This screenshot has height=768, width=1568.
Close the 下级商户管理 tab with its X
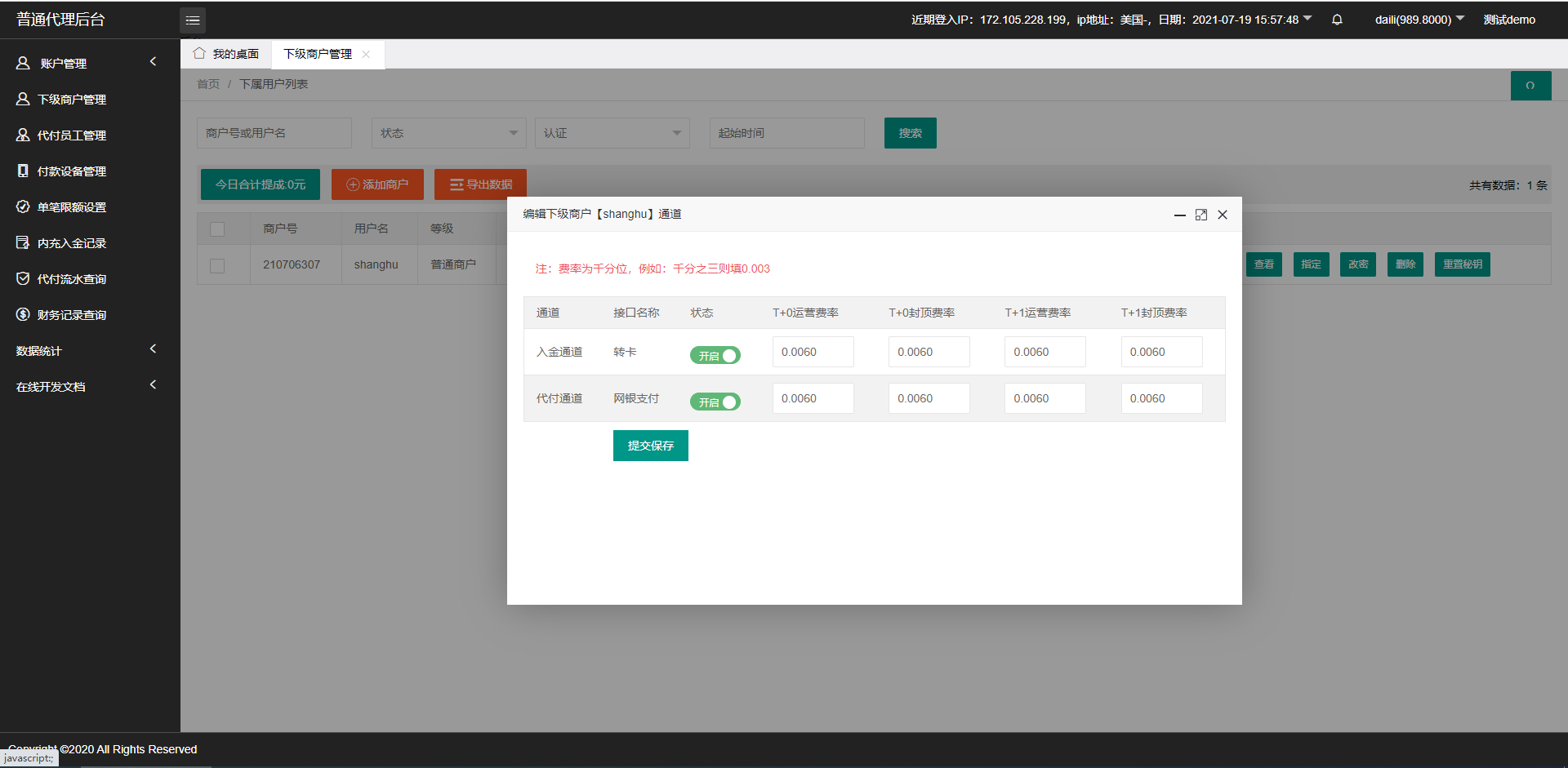click(x=366, y=55)
